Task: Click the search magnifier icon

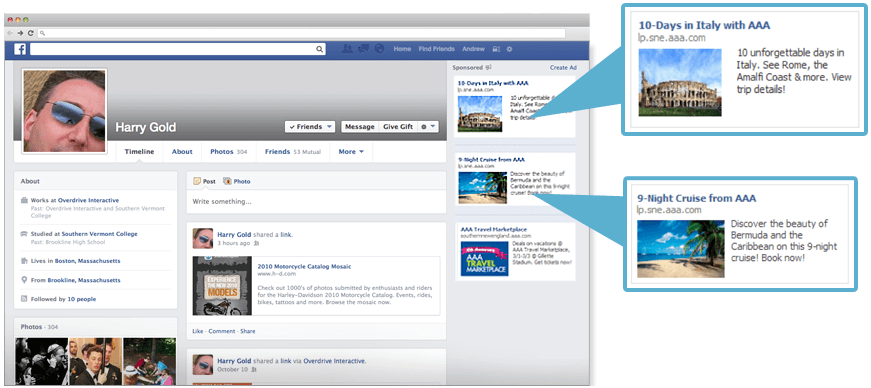Action: (320, 49)
